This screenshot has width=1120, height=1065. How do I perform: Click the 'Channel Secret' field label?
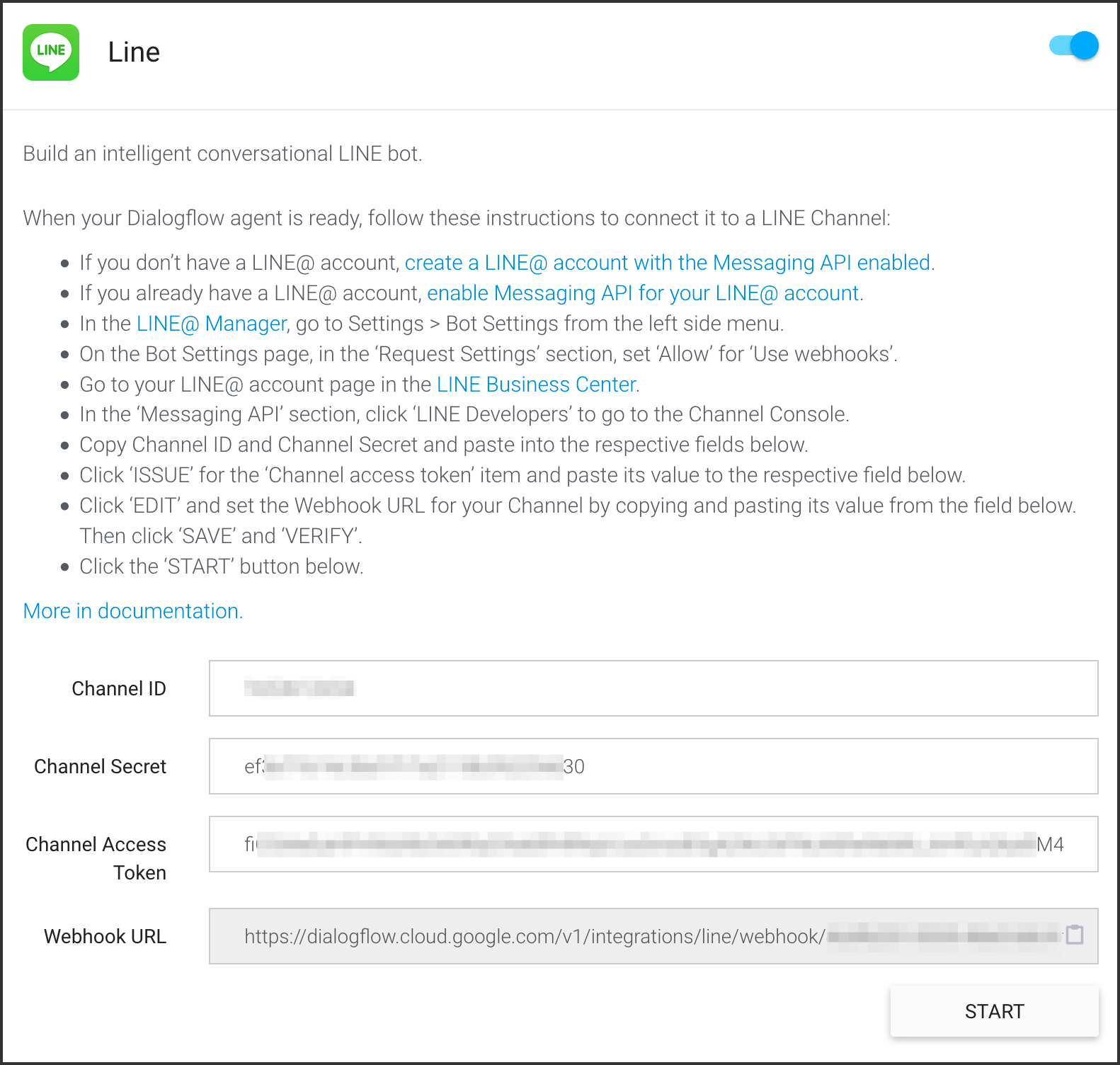coord(100,766)
